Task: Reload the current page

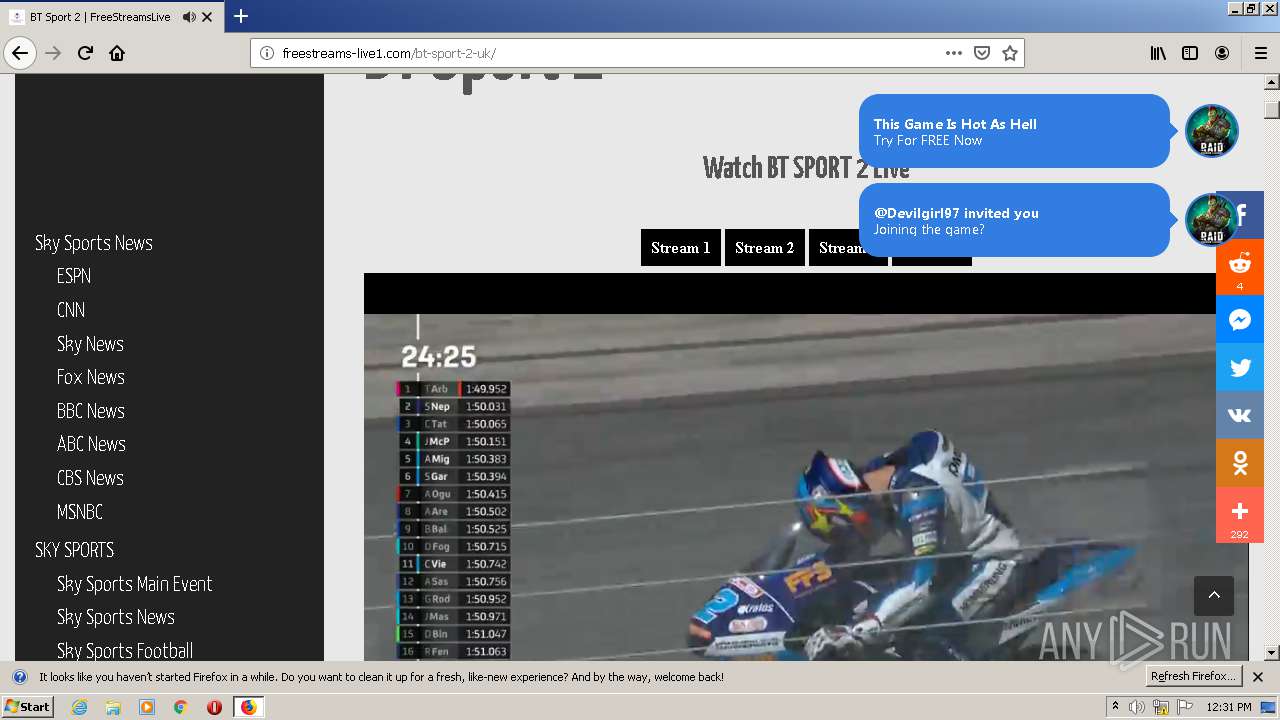Action: tap(85, 53)
